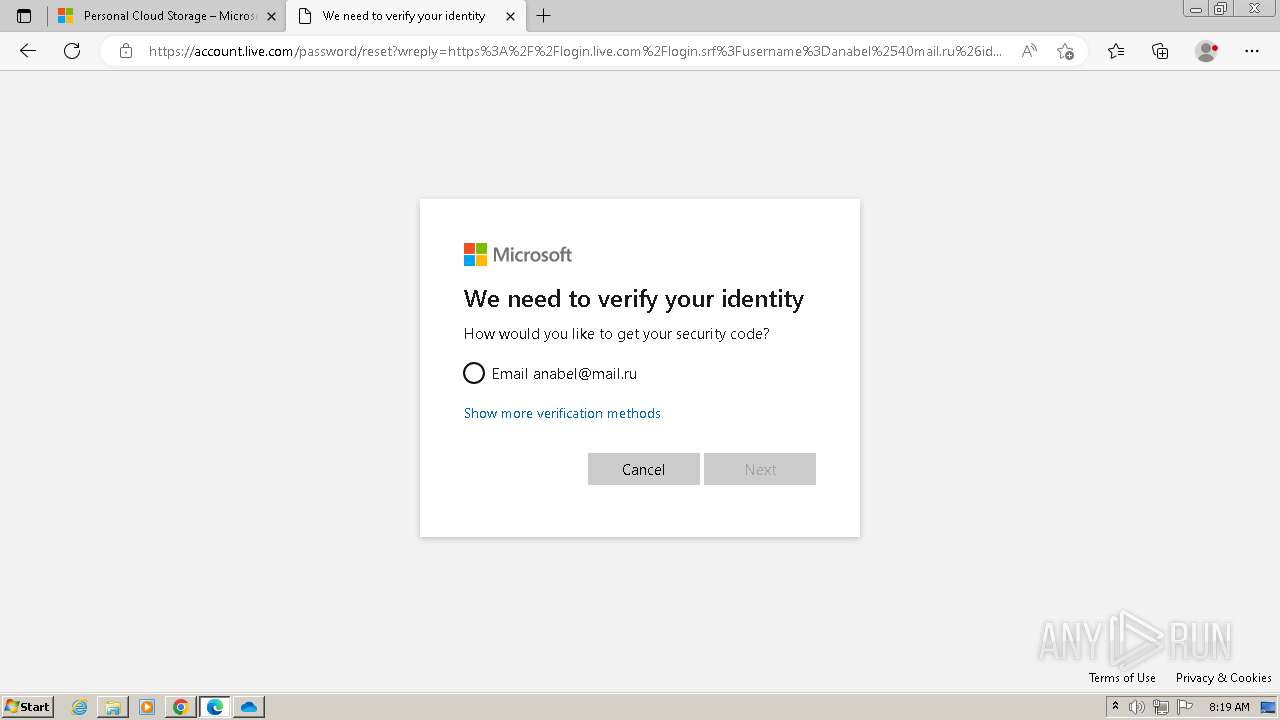1280x720 pixels.
Task: Open Settings and more ellipsis menu
Action: pos(1252,51)
